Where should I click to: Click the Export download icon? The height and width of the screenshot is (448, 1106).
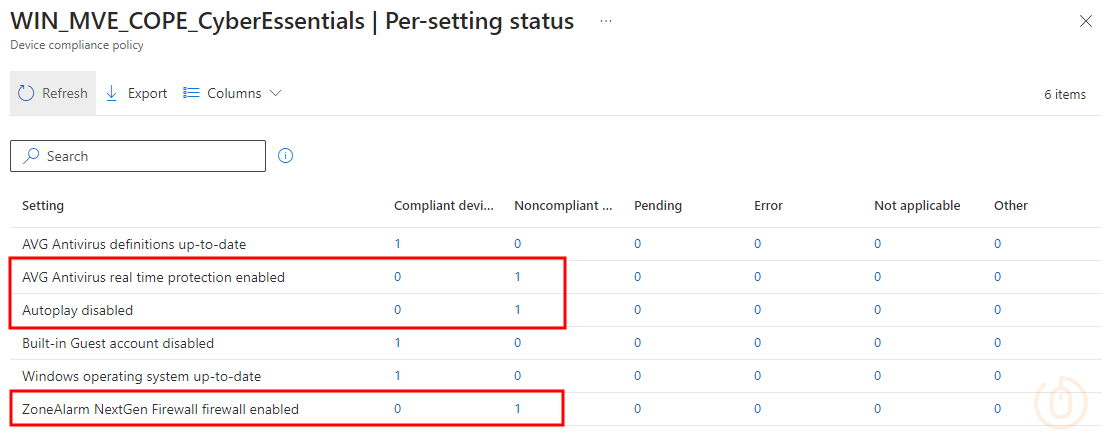111,93
